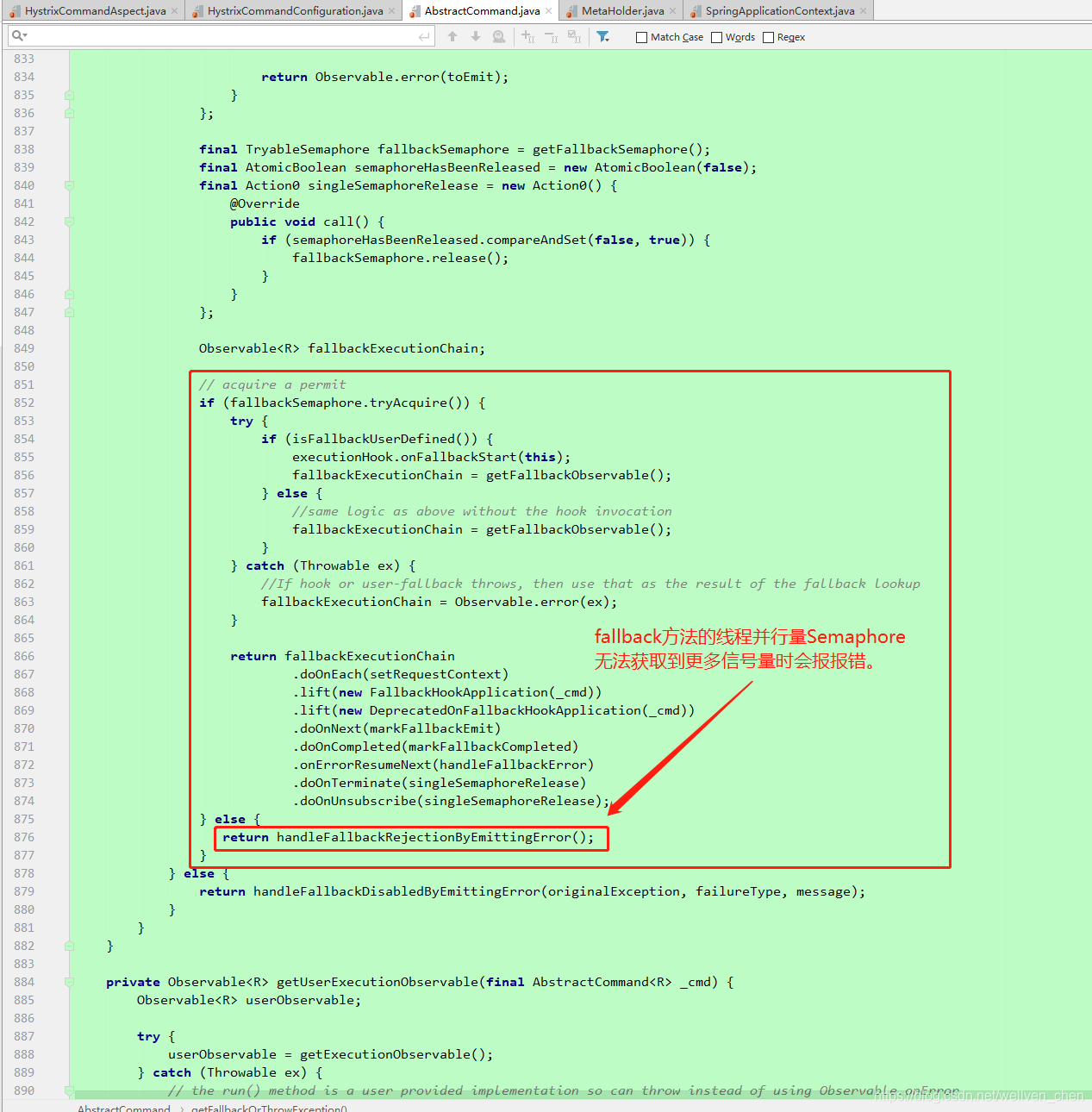Close the SpringApplicationContext.java tab
Screen dimensions: 1092x1112
863,11
